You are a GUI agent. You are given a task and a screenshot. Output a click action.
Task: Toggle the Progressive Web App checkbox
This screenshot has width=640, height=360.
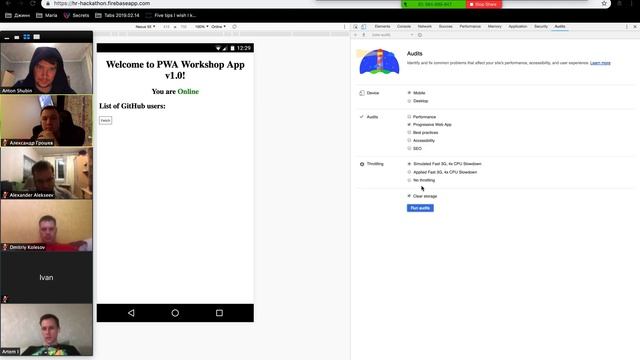coord(409,124)
